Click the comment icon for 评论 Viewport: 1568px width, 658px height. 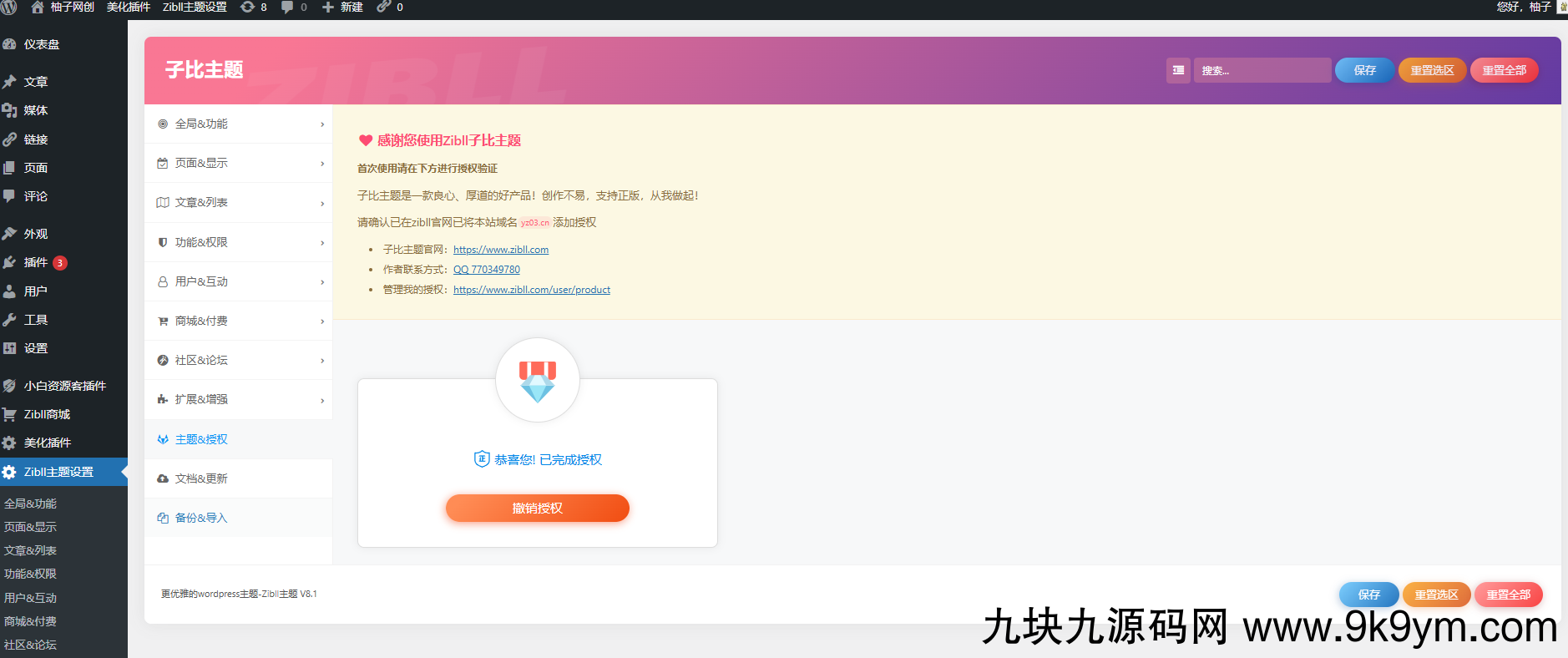[x=10, y=196]
